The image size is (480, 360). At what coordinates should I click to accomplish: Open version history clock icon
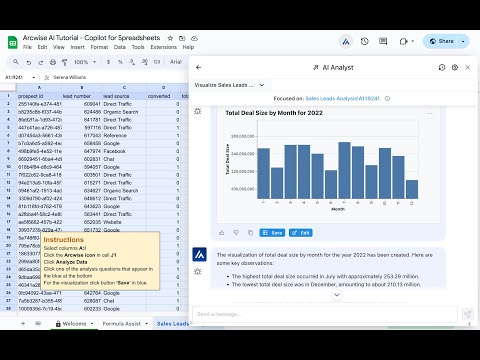(x=364, y=41)
